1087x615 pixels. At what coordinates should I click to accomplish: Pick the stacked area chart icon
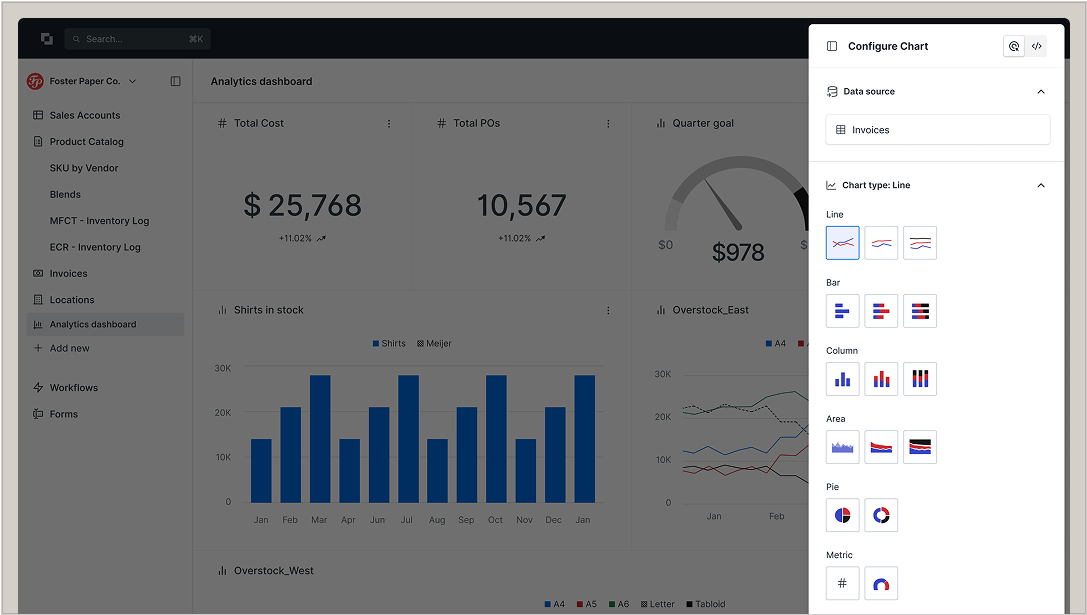881,447
